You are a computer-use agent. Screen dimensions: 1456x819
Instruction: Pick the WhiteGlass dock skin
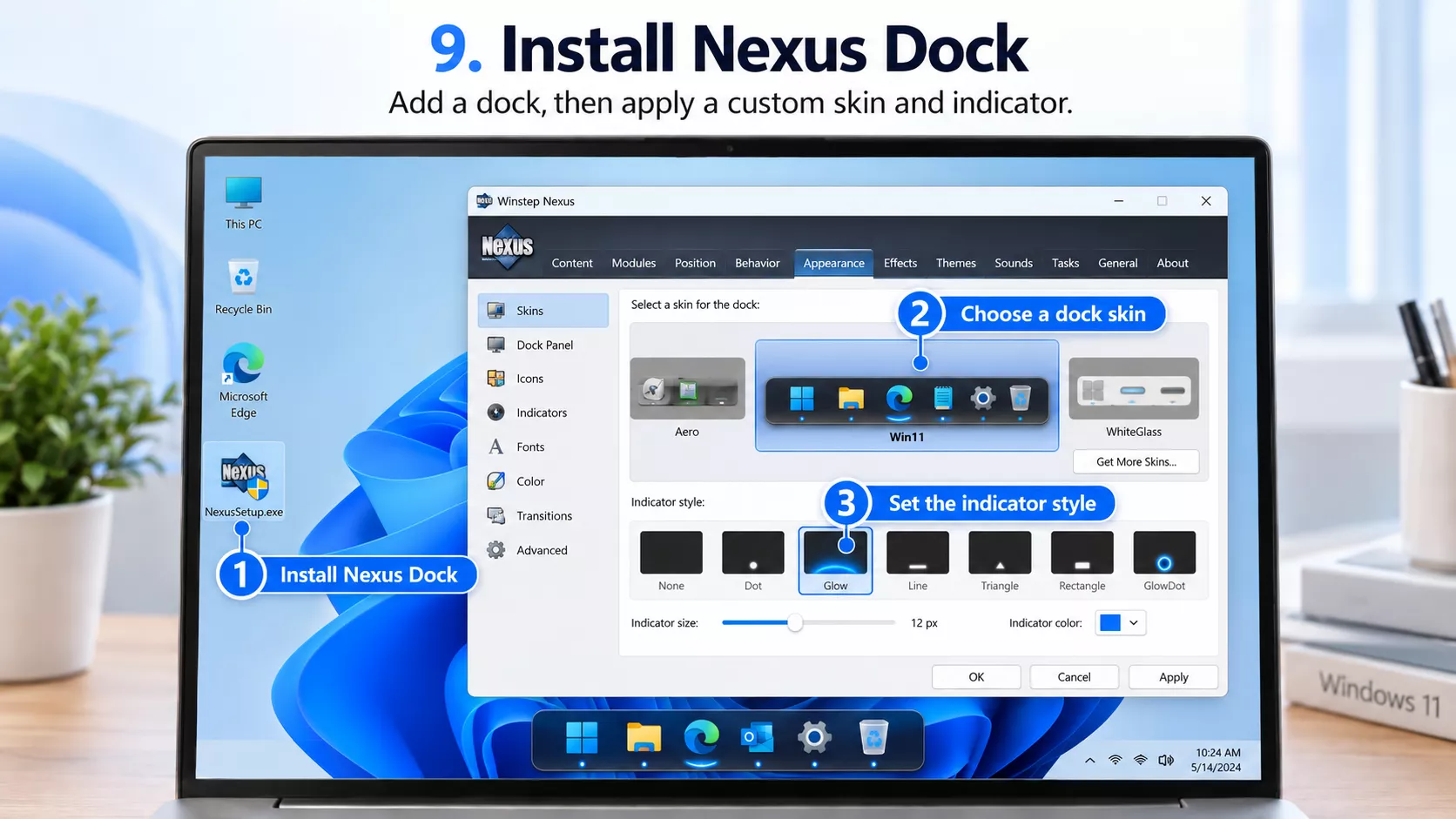pyautogui.click(x=1134, y=398)
